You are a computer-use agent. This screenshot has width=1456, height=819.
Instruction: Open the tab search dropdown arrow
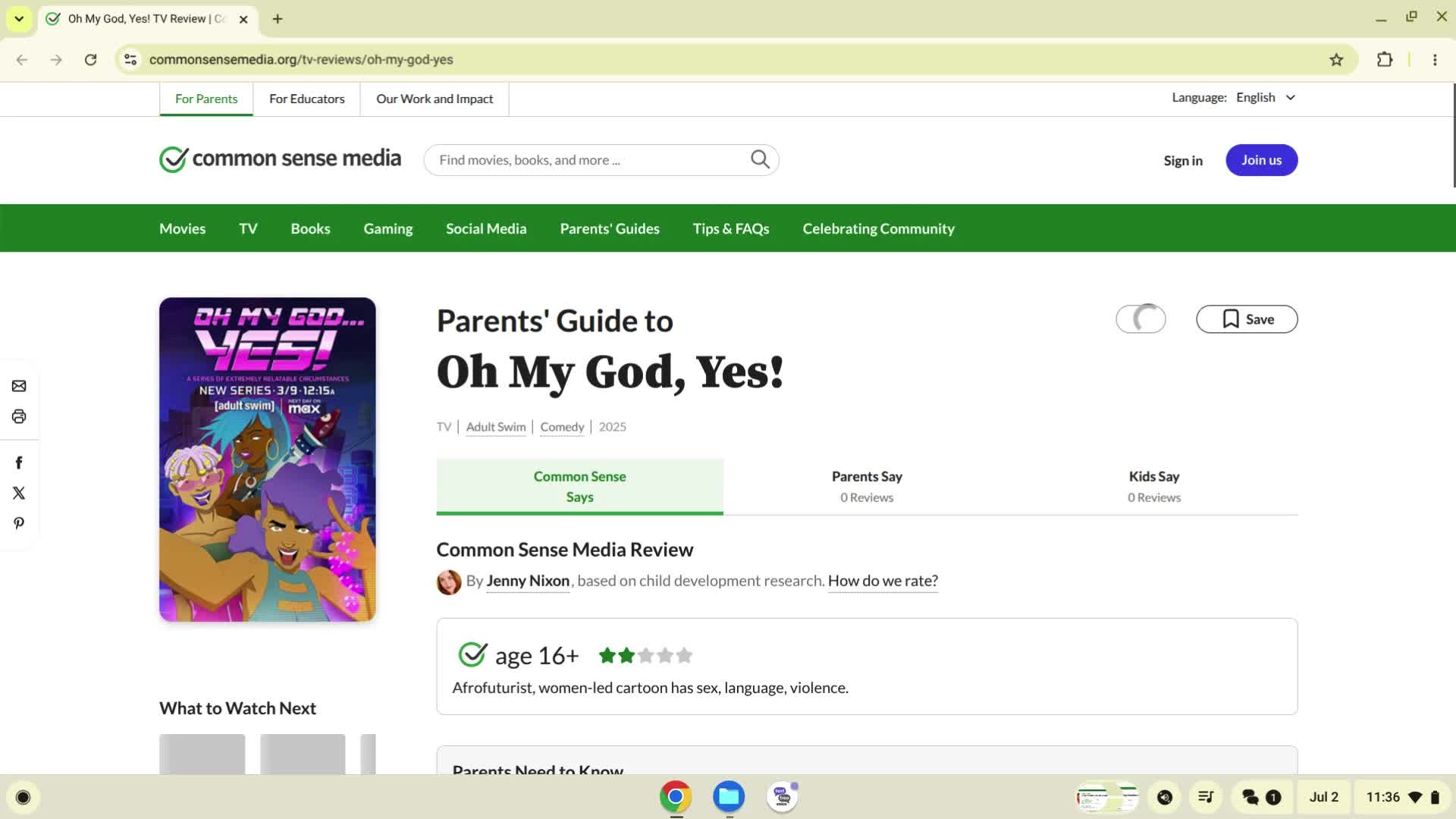tap(19, 19)
